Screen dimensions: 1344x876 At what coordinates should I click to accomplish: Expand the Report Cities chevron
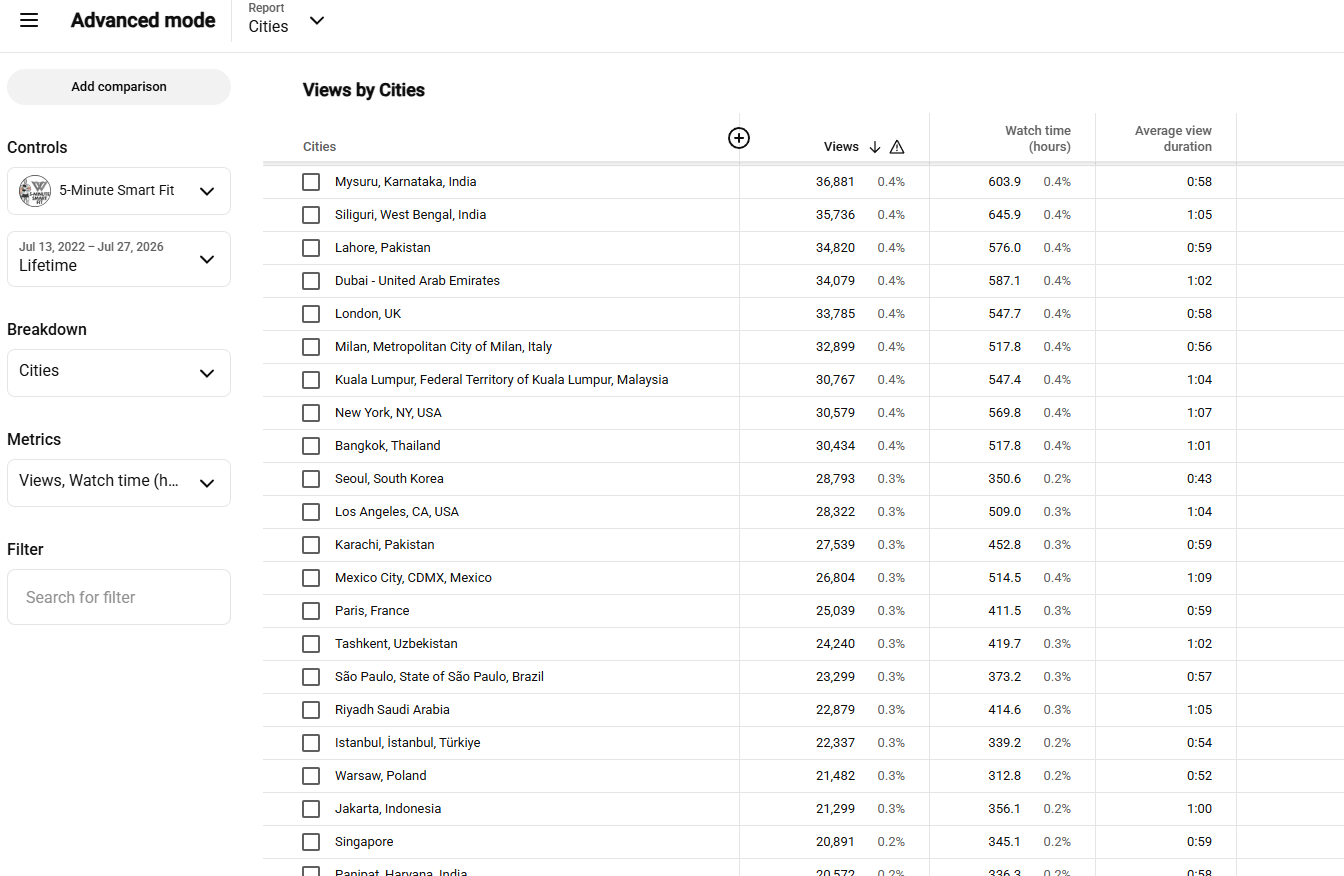(x=317, y=21)
